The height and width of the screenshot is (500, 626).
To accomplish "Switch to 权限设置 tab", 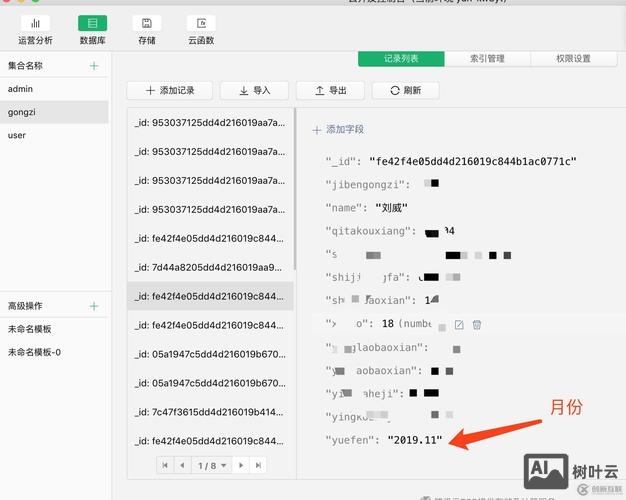I will click(x=573, y=59).
